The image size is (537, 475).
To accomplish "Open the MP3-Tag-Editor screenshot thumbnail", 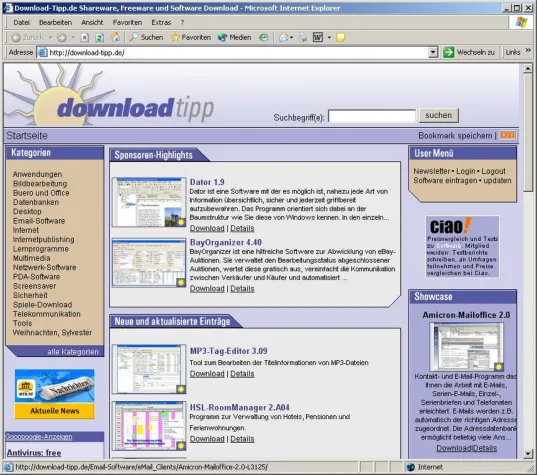I will (x=149, y=369).
